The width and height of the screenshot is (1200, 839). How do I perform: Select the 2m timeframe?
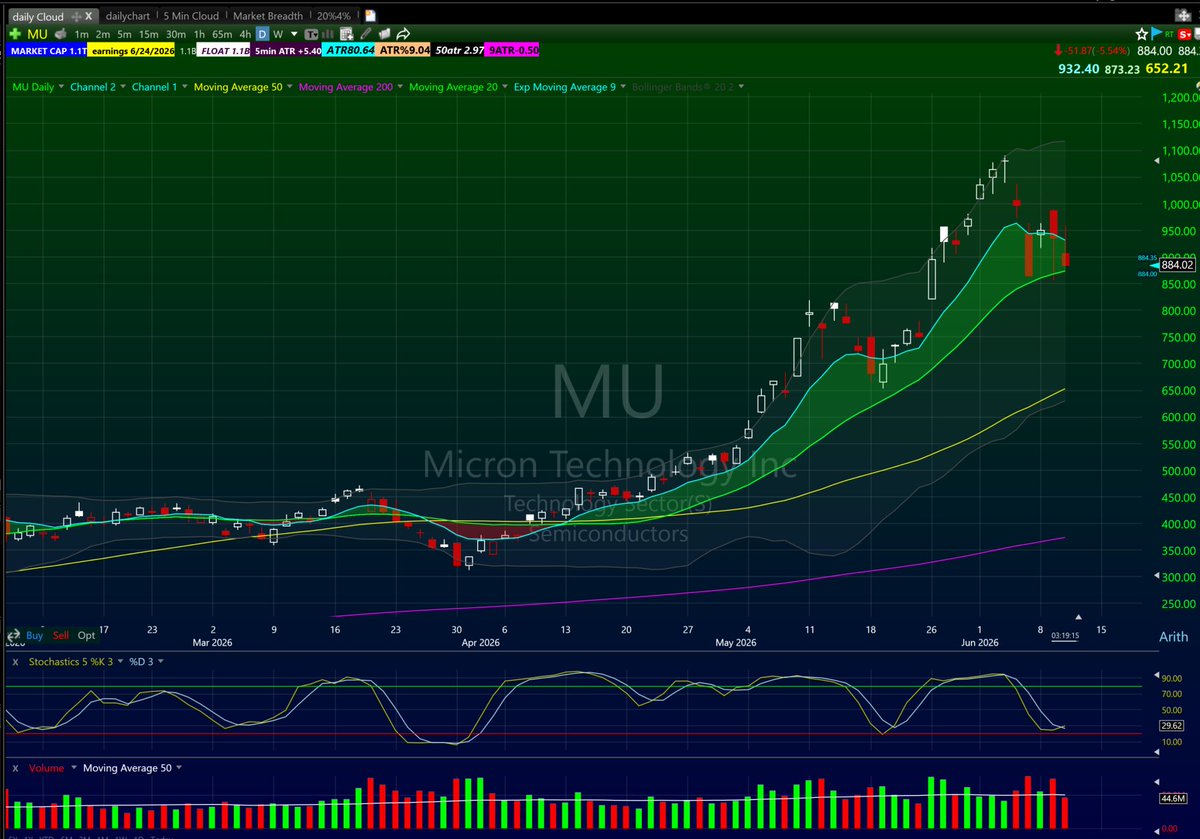[103, 34]
